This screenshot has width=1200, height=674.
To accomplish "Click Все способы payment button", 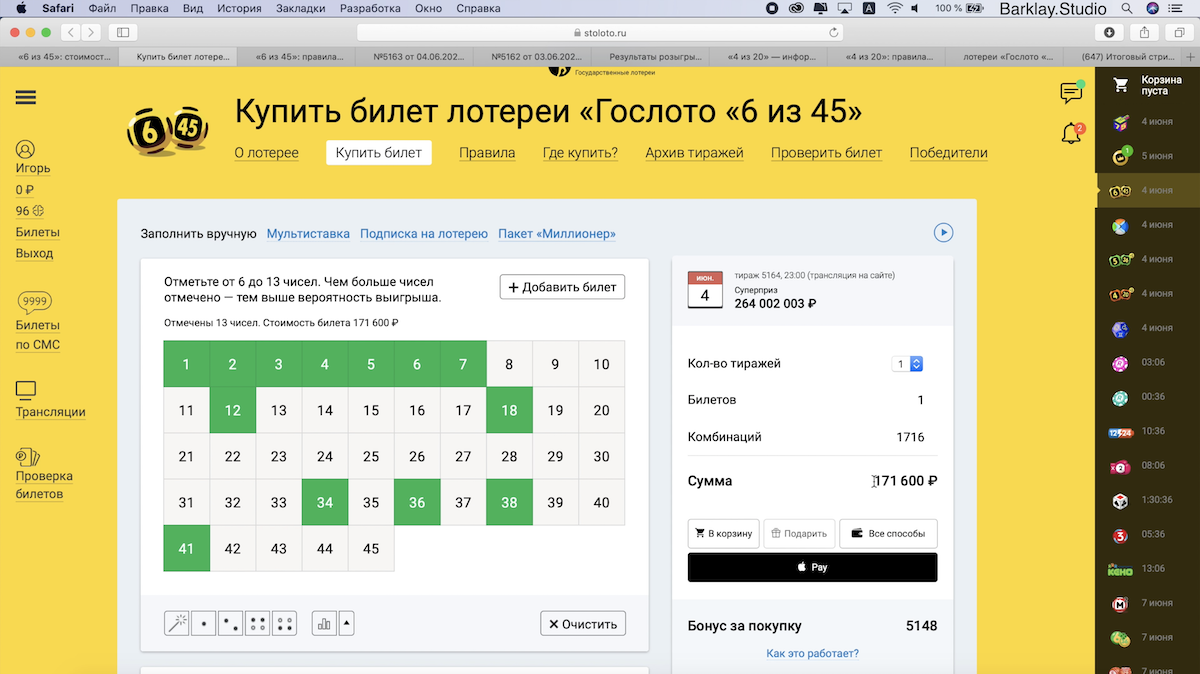I will coord(888,533).
